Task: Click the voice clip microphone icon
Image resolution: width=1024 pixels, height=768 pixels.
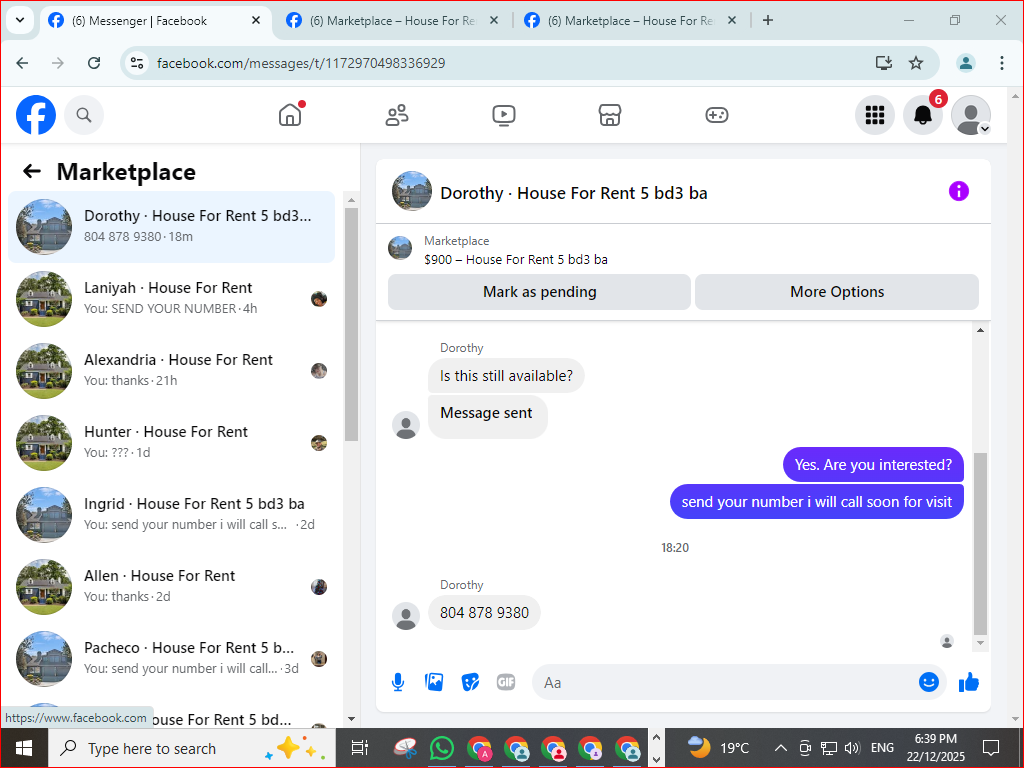Action: [x=398, y=682]
